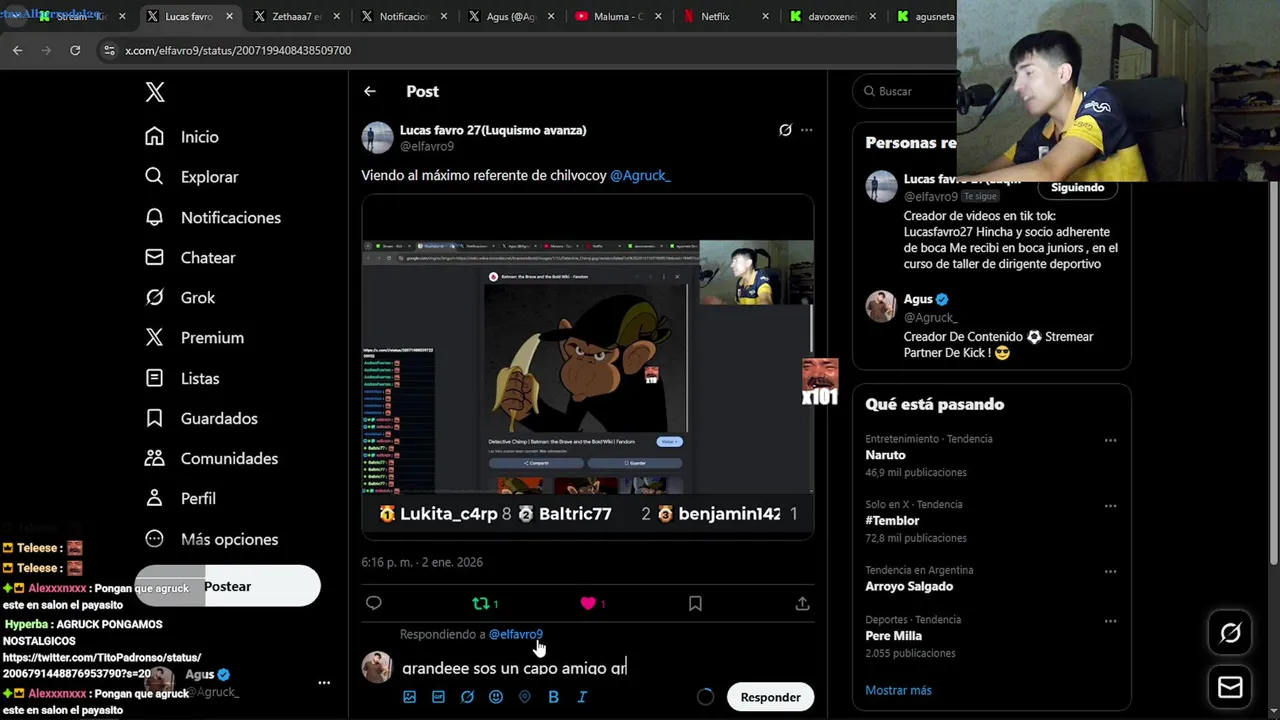The width and height of the screenshot is (1280, 720).
Task: Click the Siguiendo button for Lucas favro
Action: 1077,187
